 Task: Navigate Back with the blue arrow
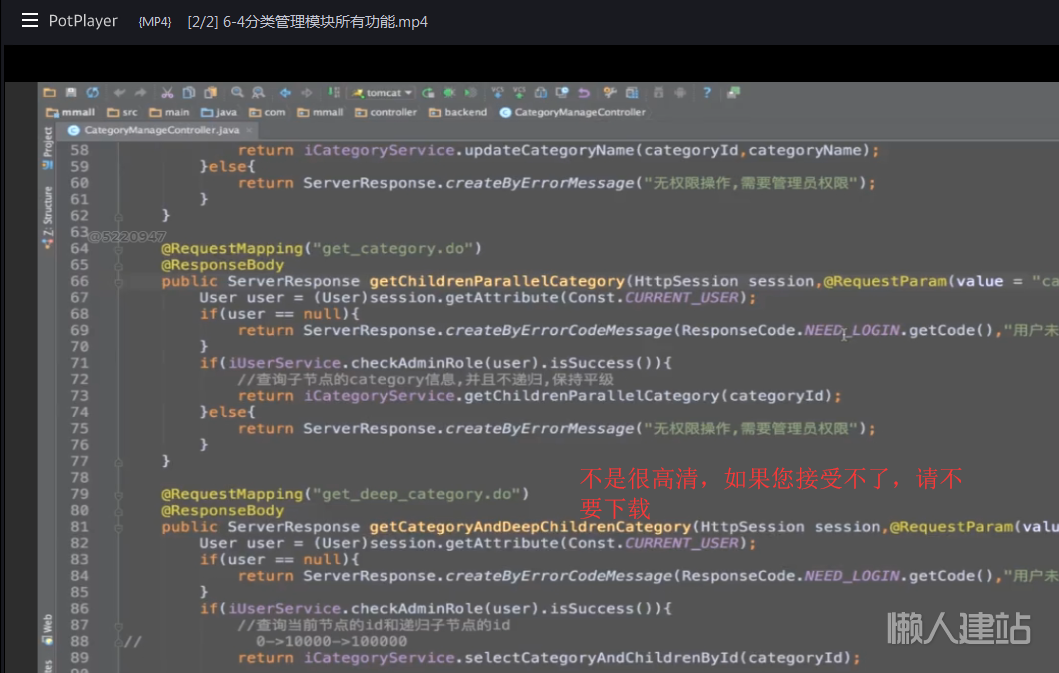coord(286,93)
